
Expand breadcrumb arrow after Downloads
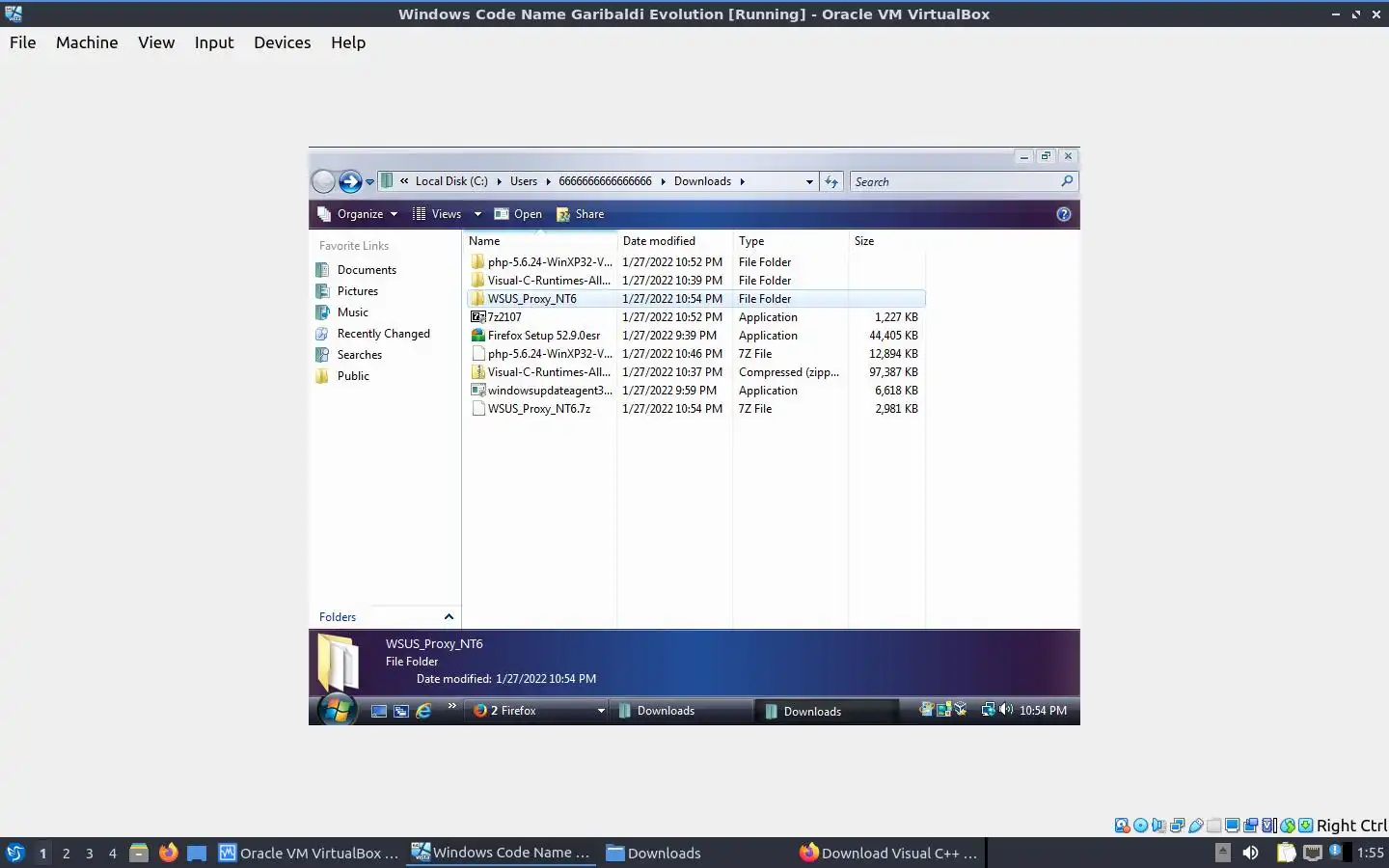pos(742,181)
